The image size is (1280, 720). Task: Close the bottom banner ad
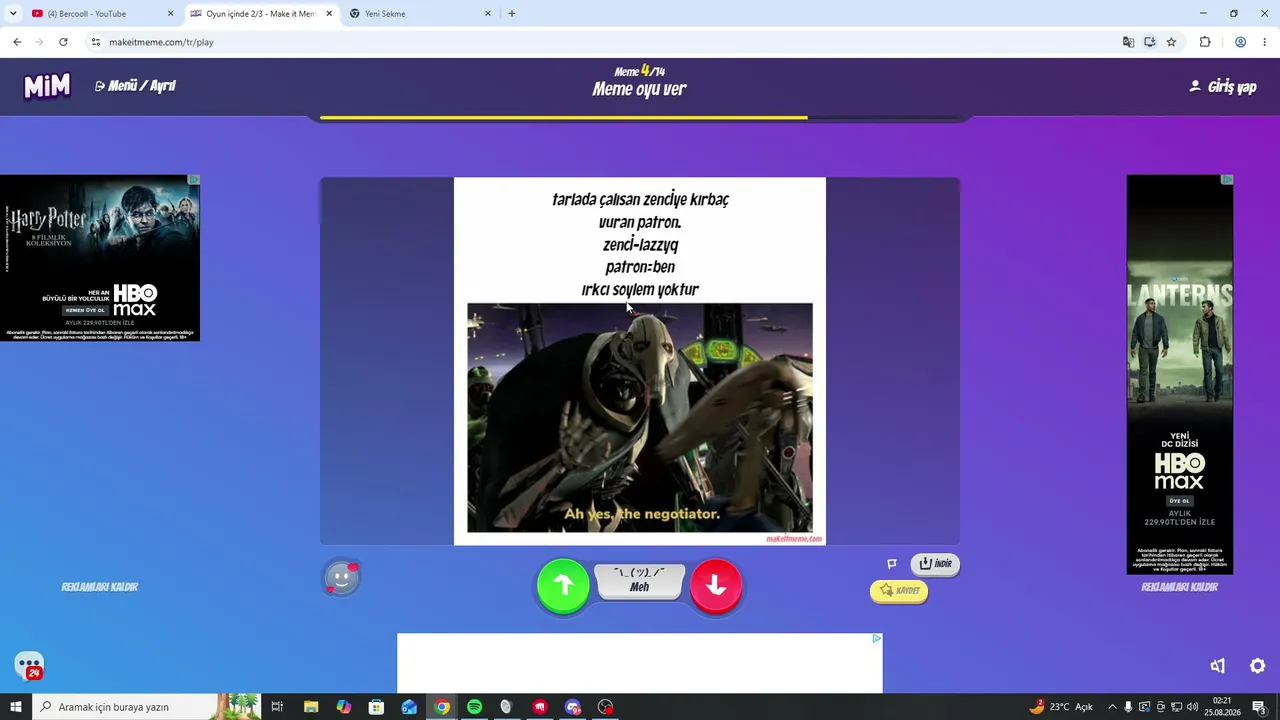click(x=877, y=638)
